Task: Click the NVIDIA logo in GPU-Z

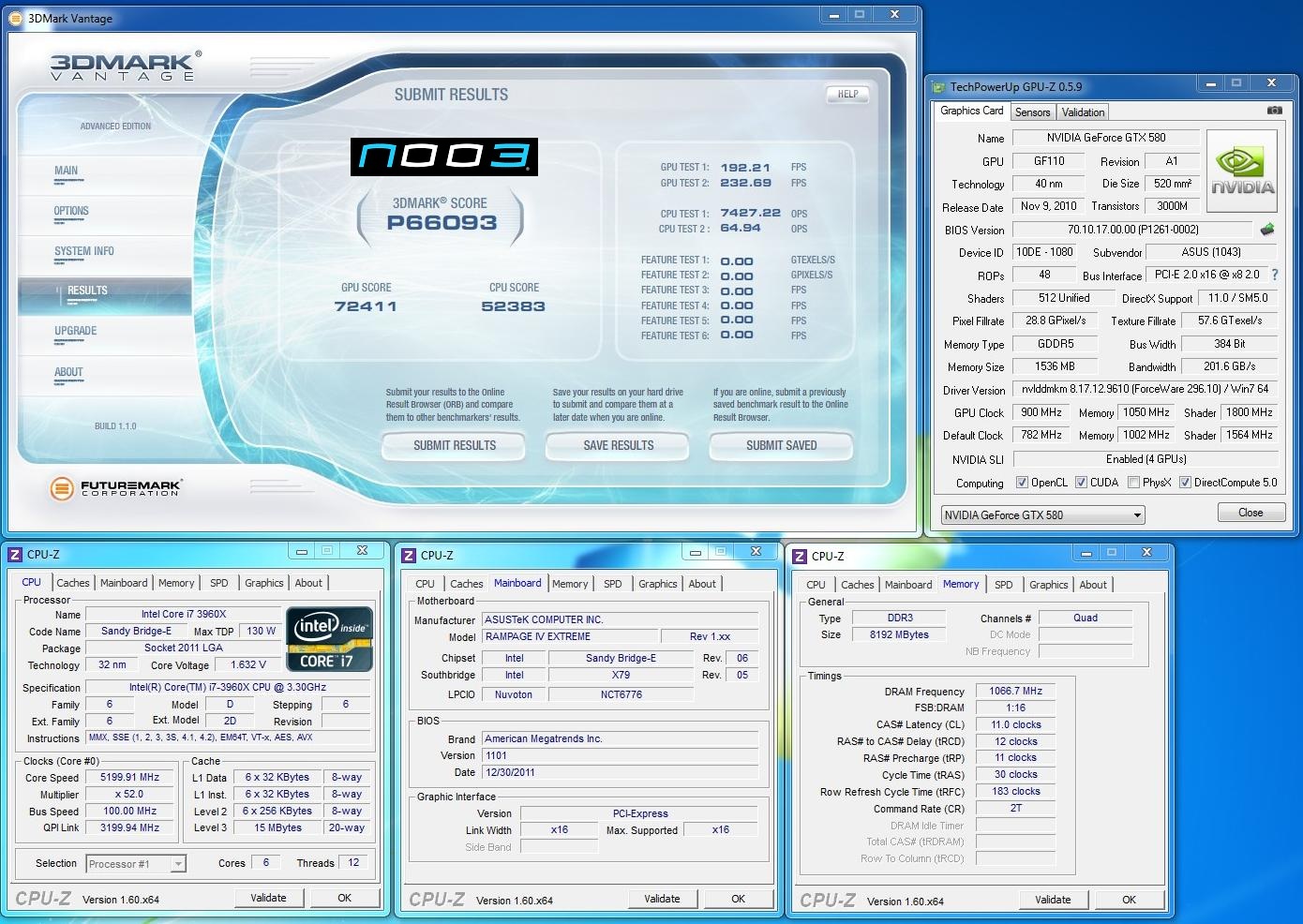Action: point(1242,174)
